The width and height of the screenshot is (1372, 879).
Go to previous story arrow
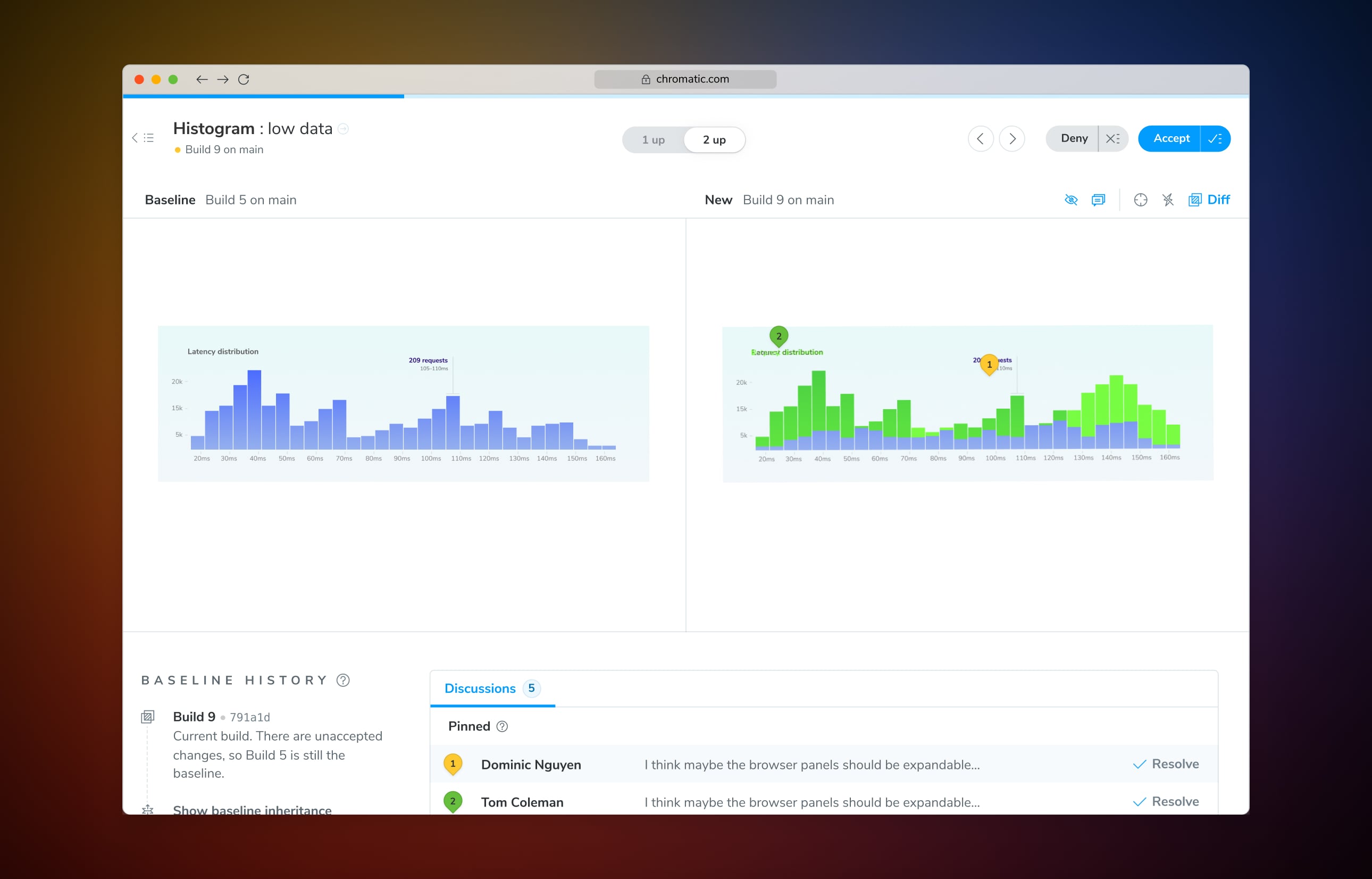[981, 139]
